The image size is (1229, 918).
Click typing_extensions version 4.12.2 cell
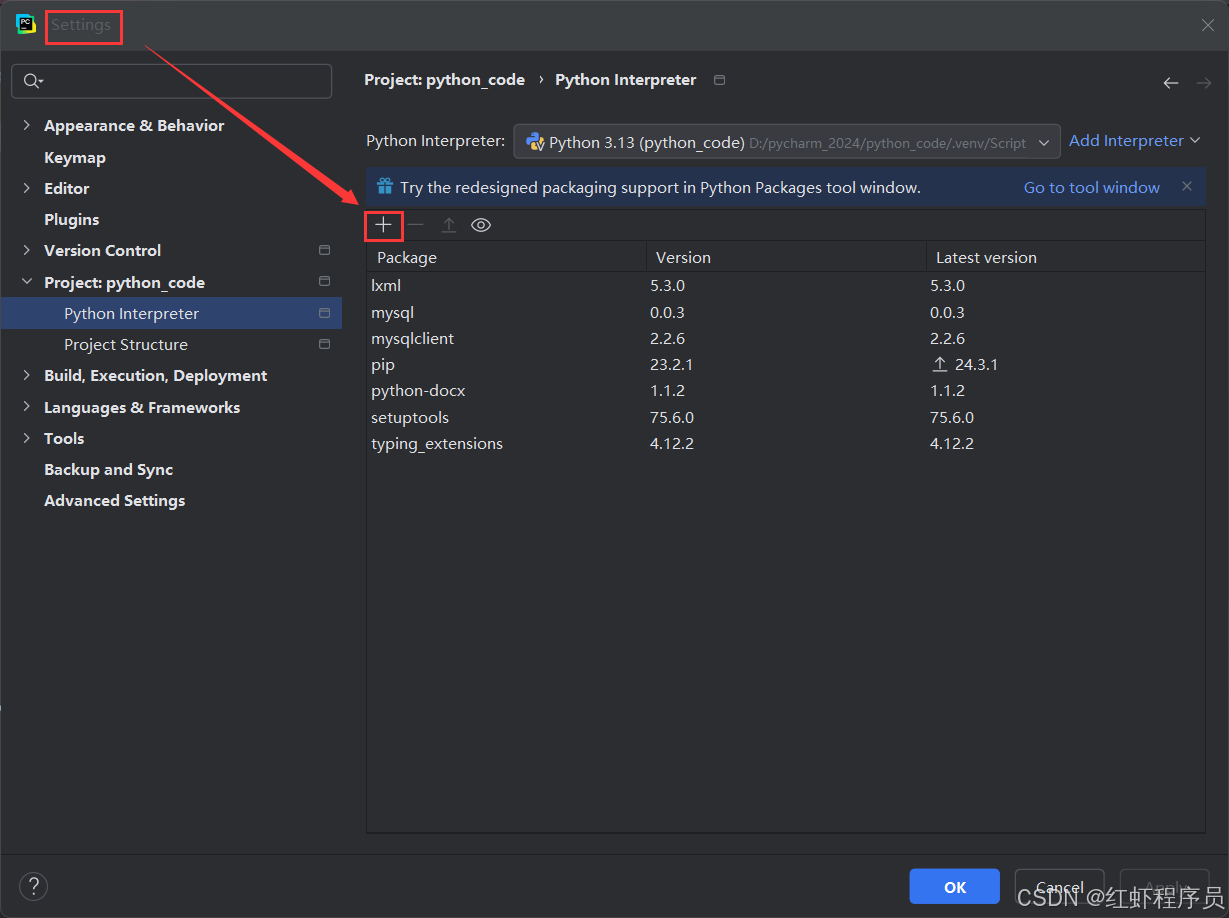pyautogui.click(x=672, y=443)
